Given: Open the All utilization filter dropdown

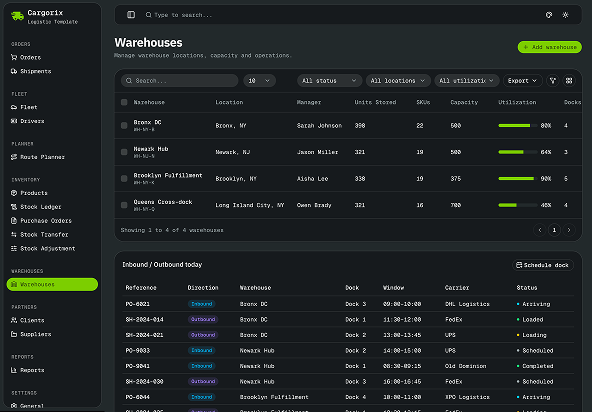Looking at the screenshot, I should click(467, 80).
